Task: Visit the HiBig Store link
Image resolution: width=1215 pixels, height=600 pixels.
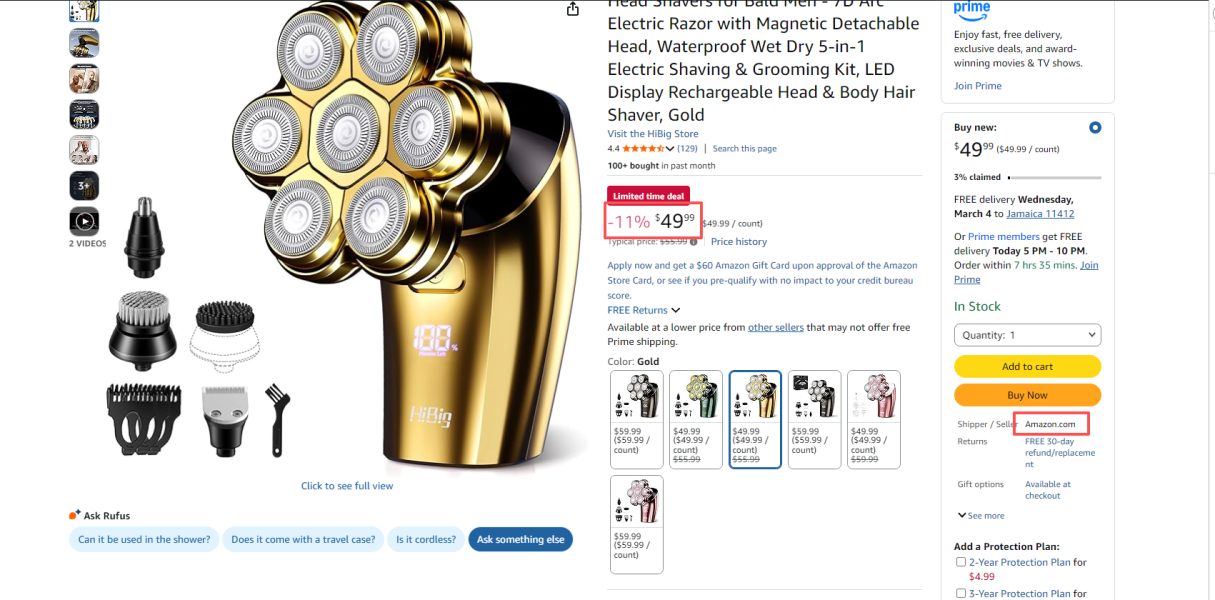Action: [653, 134]
